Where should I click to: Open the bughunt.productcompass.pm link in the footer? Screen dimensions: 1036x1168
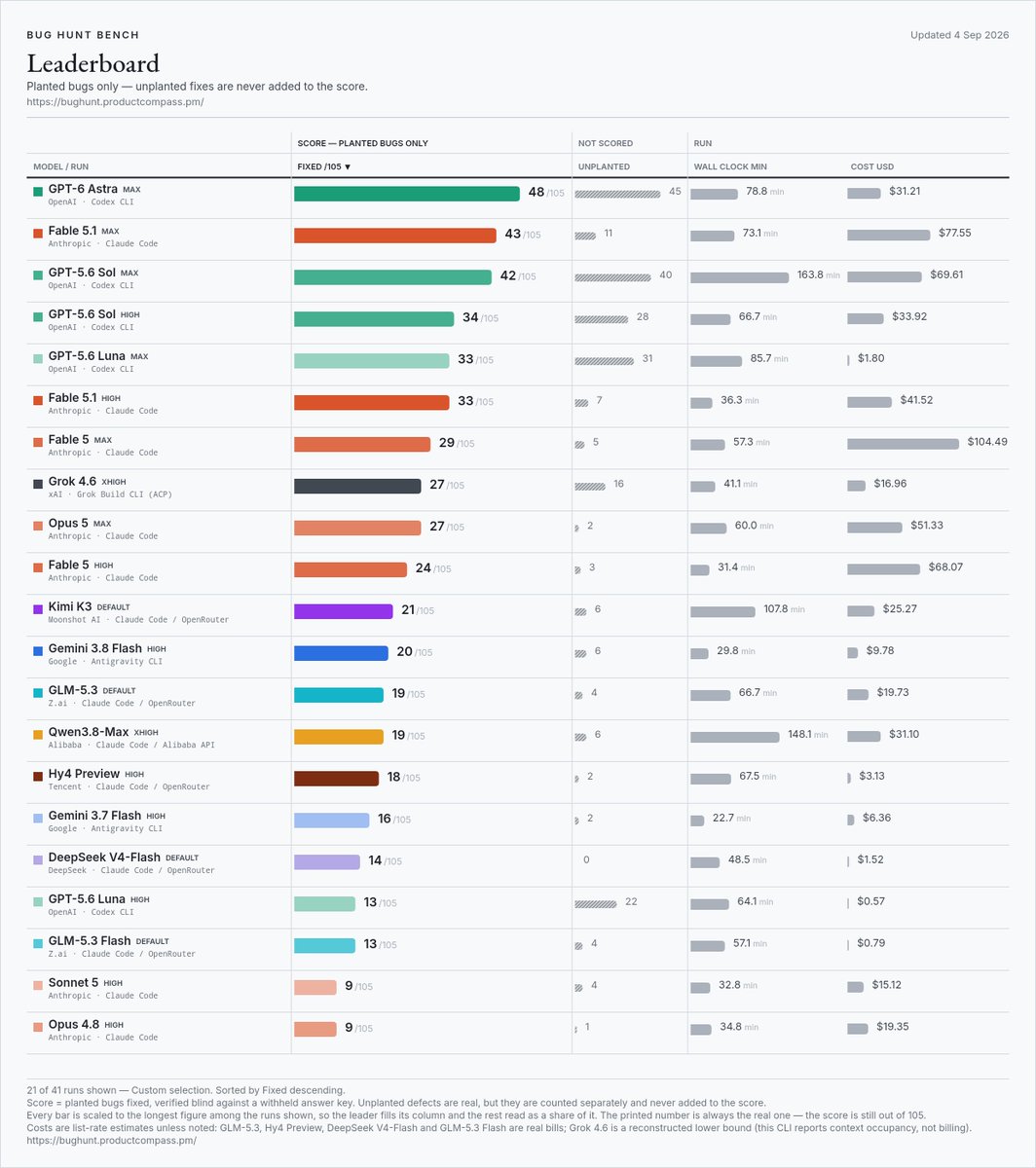[x=111, y=1140]
